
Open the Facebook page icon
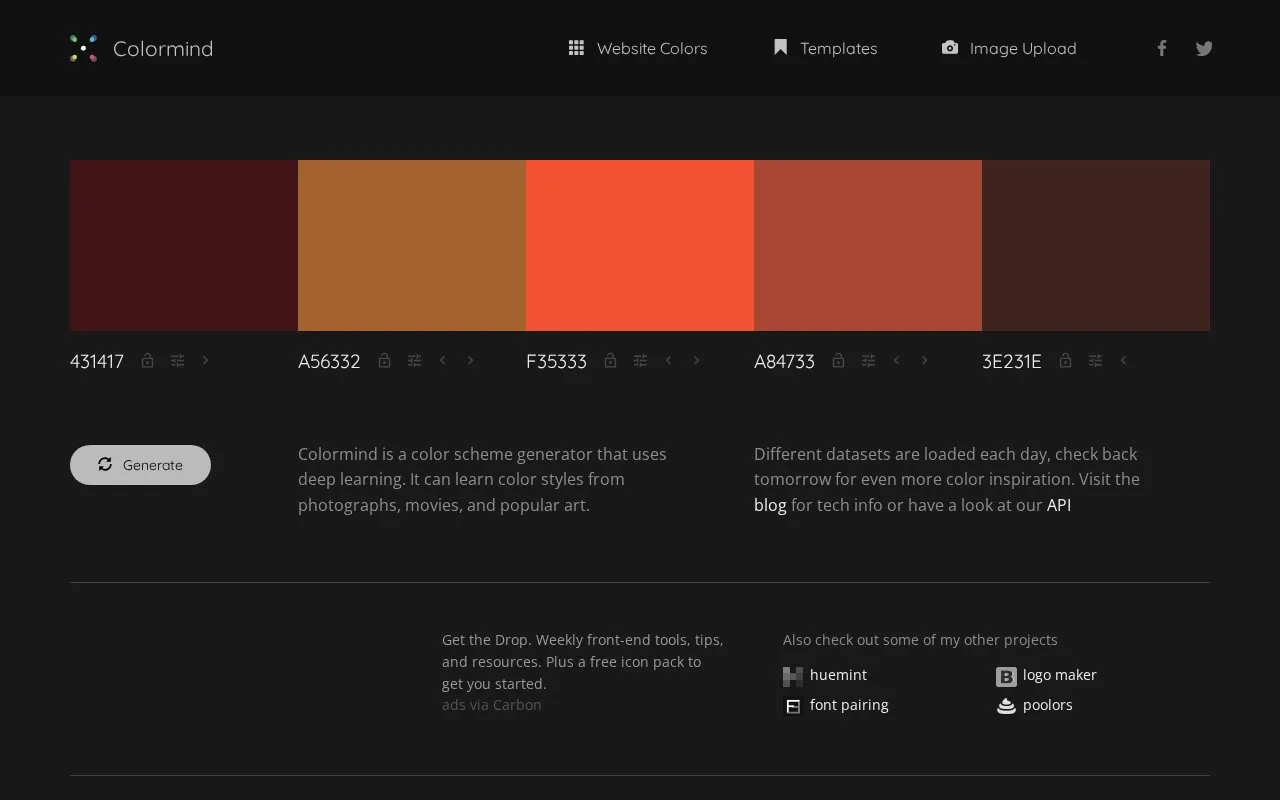[1162, 48]
